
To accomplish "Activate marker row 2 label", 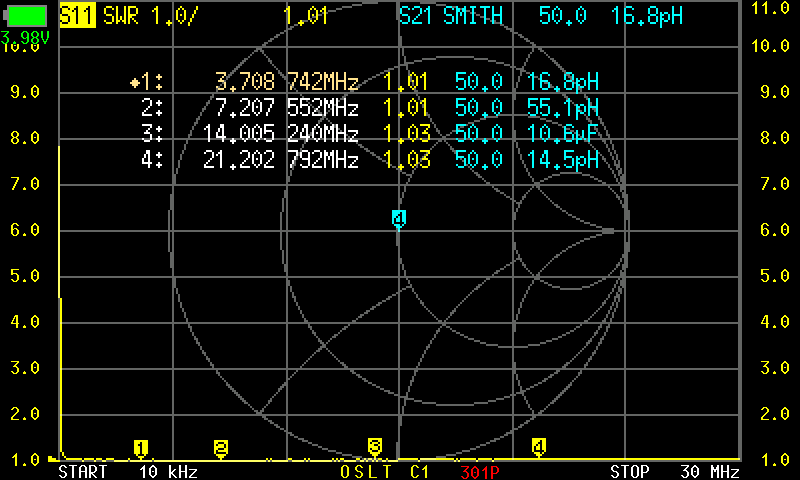I will pos(152,108).
